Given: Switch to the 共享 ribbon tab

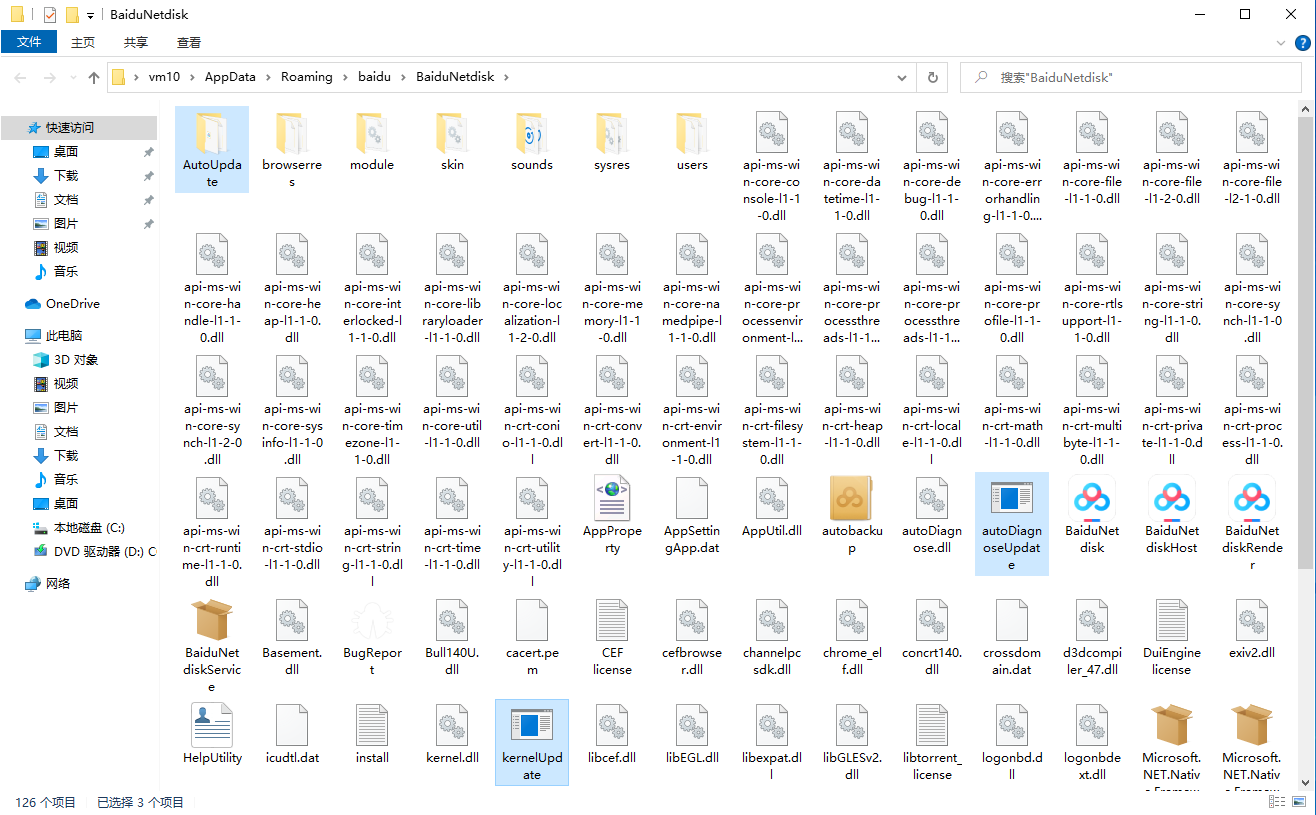Looking at the screenshot, I should coord(136,42).
